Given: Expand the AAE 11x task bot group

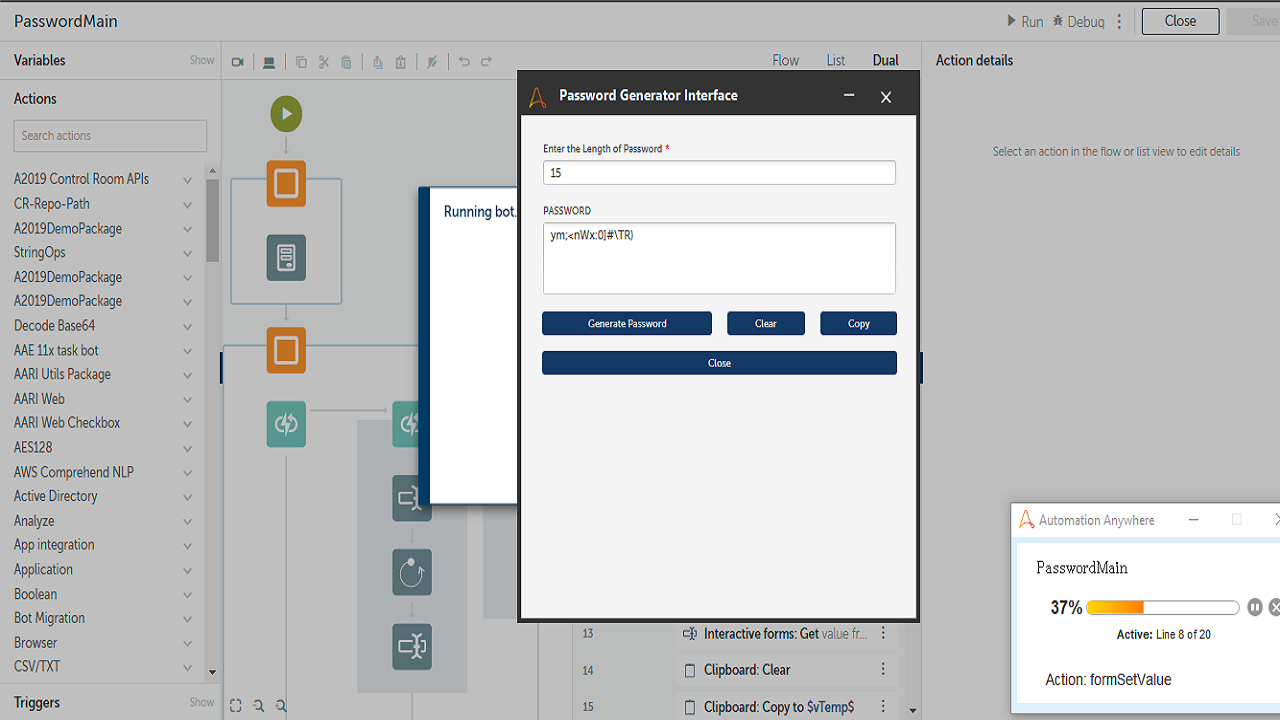Looking at the screenshot, I should [x=187, y=351].
